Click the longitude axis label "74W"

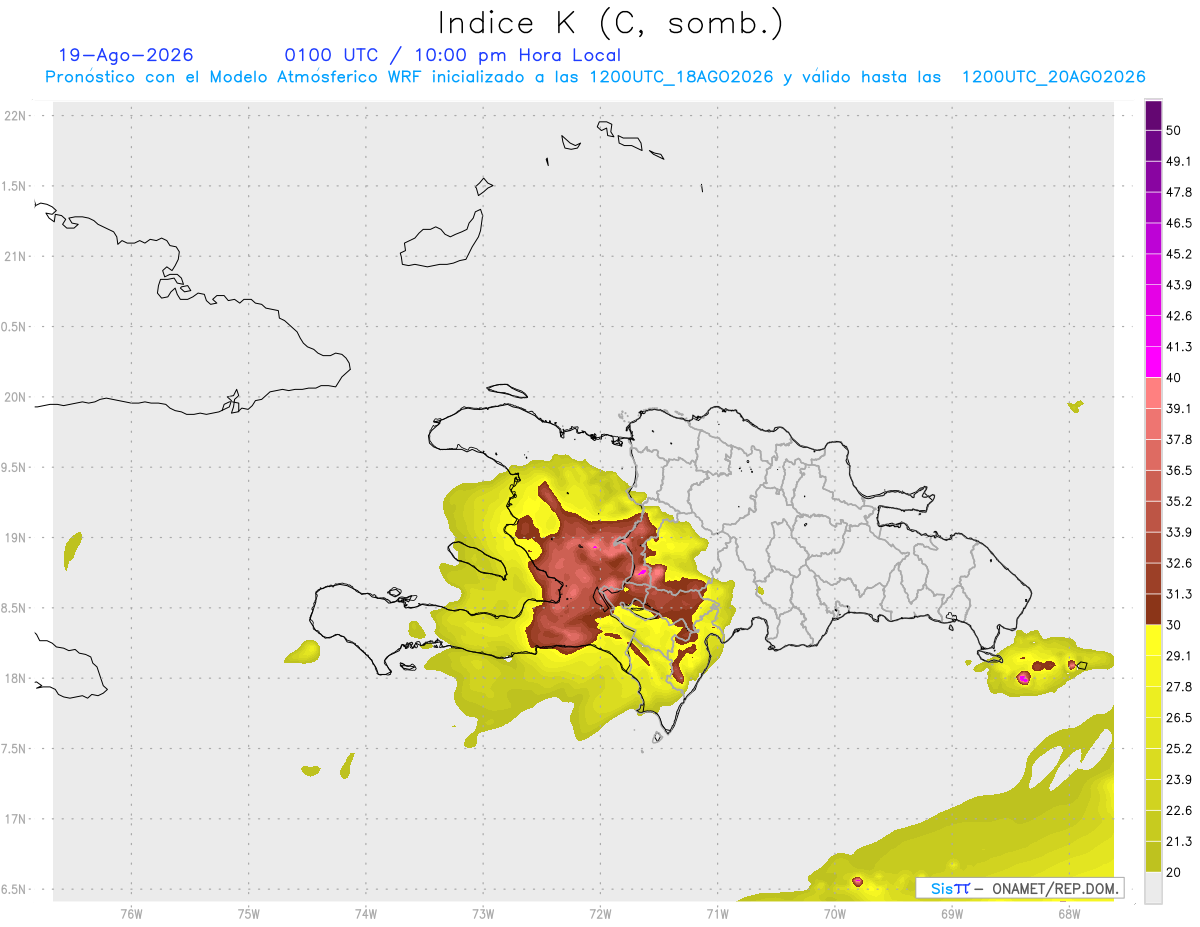[x=366, y=913]
